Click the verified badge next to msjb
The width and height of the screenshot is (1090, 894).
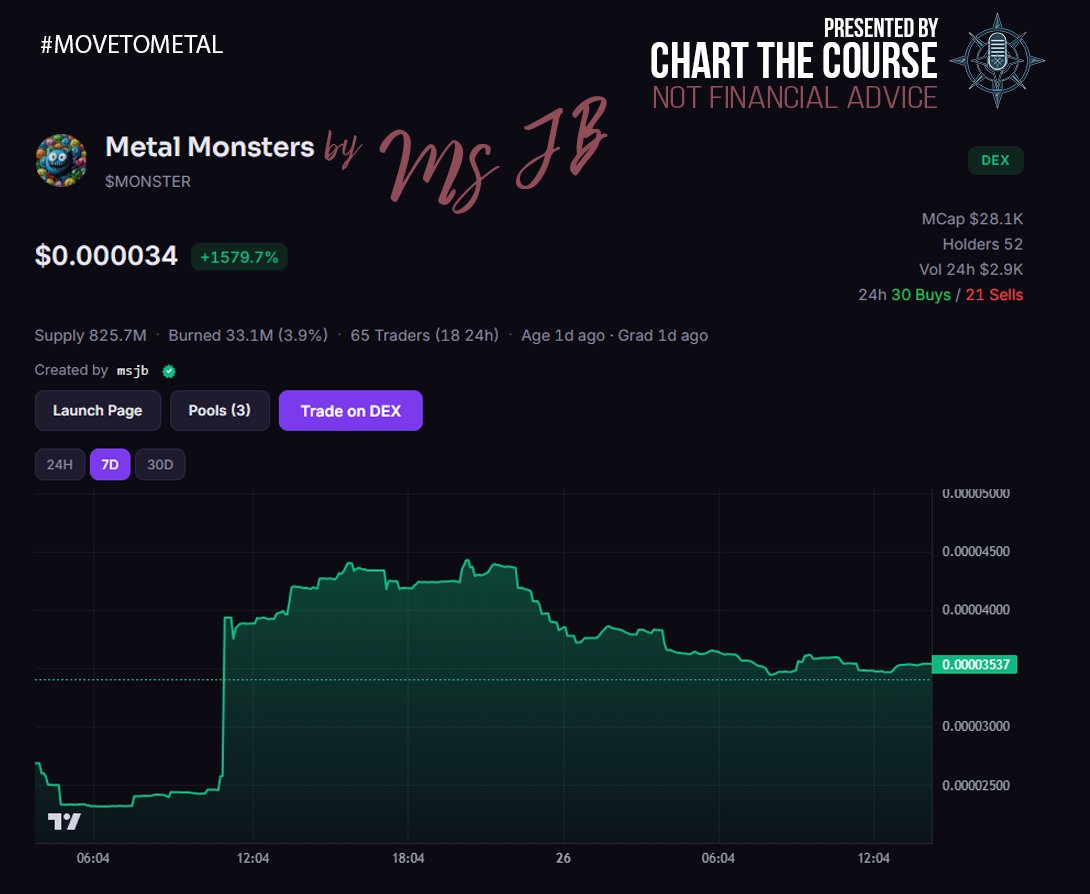tap(168, 370)
